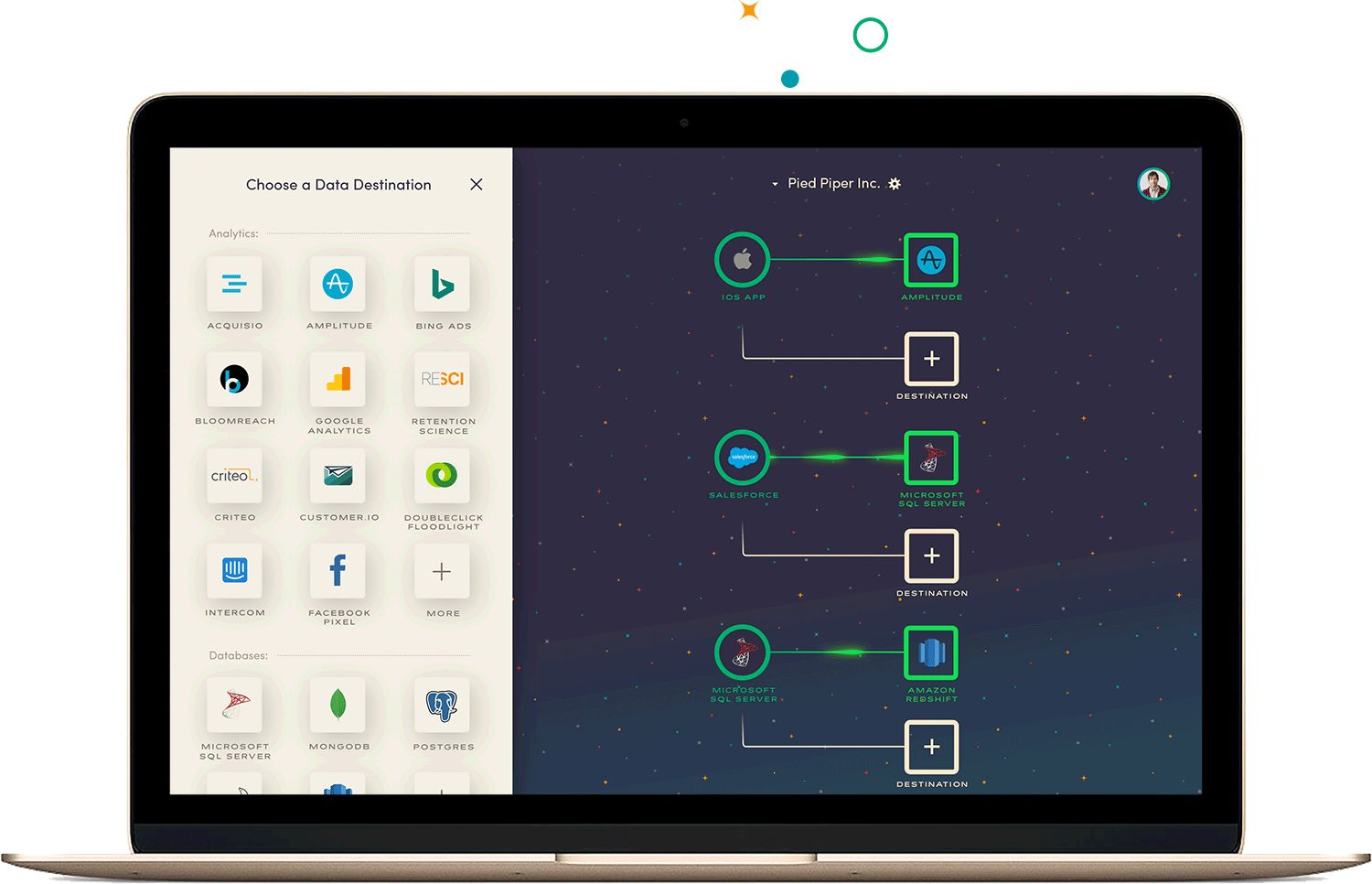Image resolution: width=1372 pixels, height=884 pixels.
Task: Pick the BloomReach destination icon
Action: (x=234, y=380)
